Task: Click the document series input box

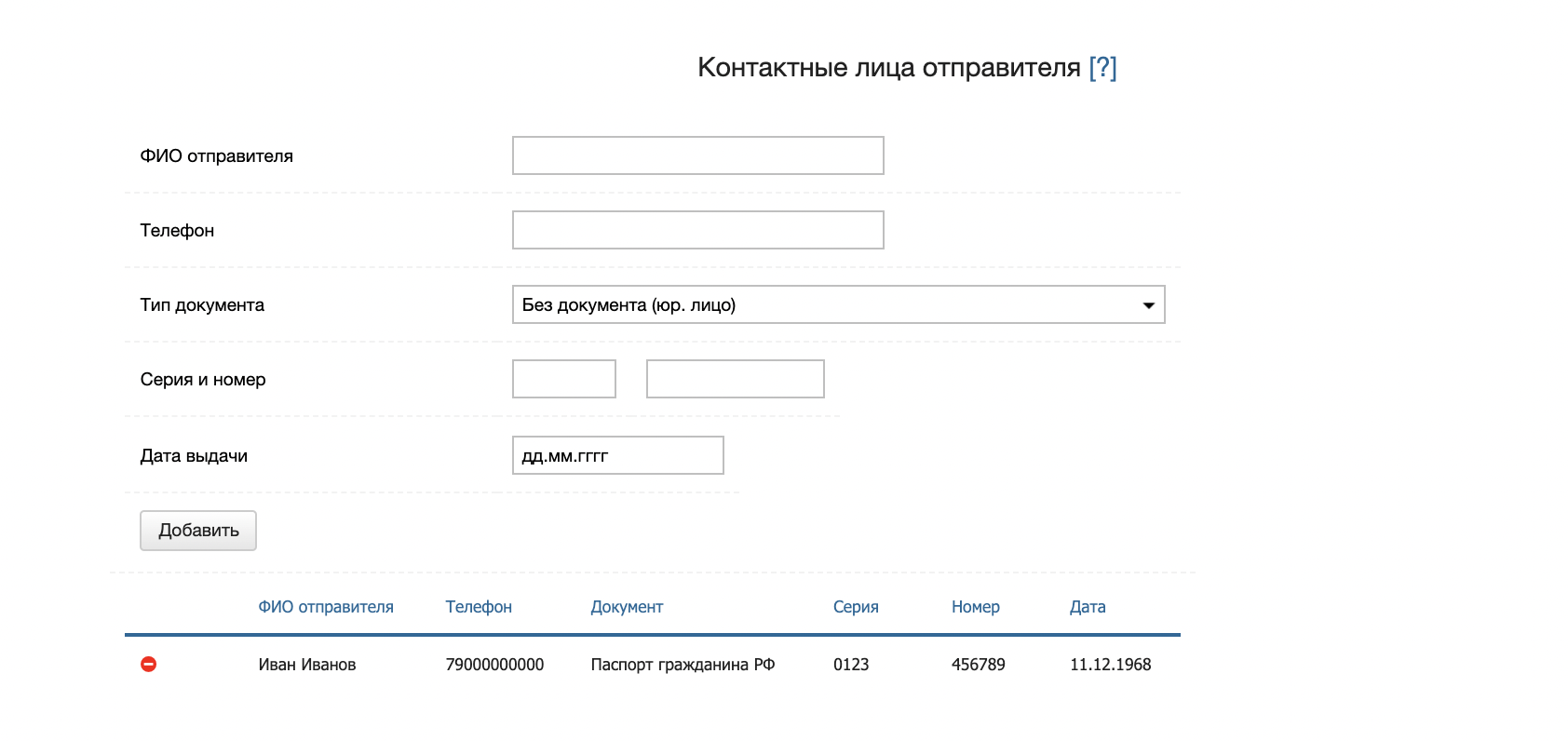Action: click(564, 379)
